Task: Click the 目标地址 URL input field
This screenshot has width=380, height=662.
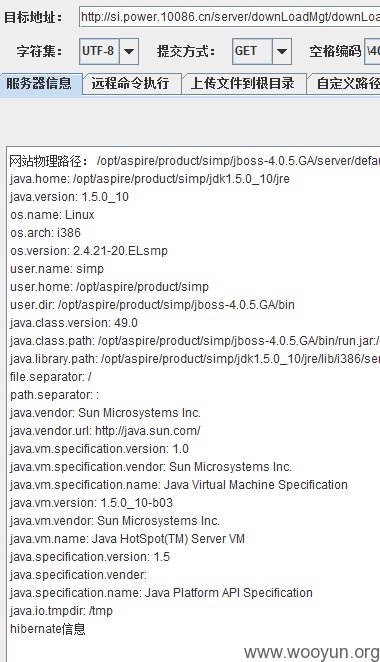Action: tap(230, 17)
